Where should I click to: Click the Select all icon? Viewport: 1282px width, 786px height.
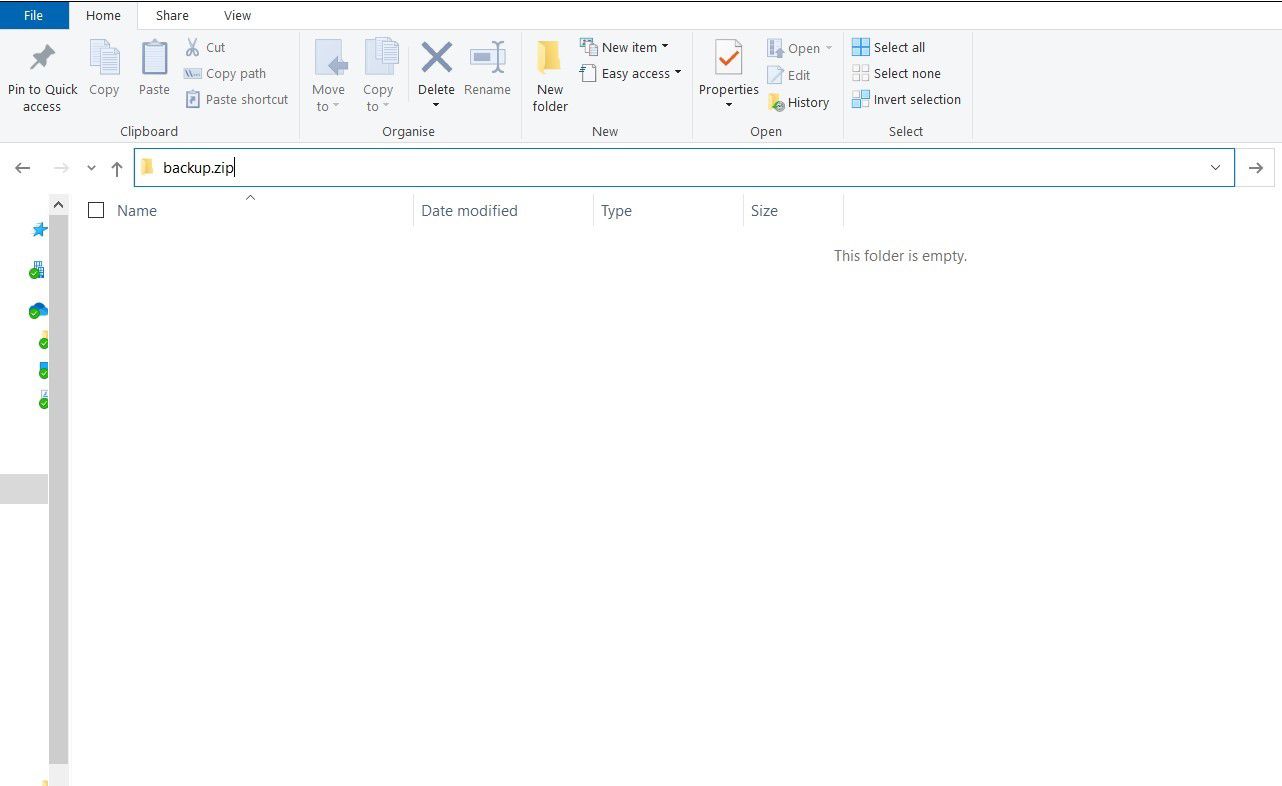click(860, 47)
